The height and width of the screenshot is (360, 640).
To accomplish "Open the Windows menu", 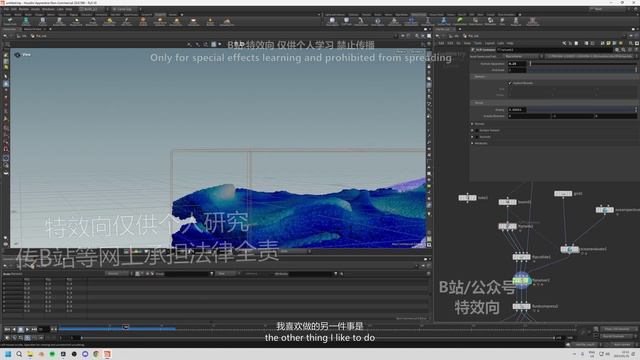I will (48, 9).
